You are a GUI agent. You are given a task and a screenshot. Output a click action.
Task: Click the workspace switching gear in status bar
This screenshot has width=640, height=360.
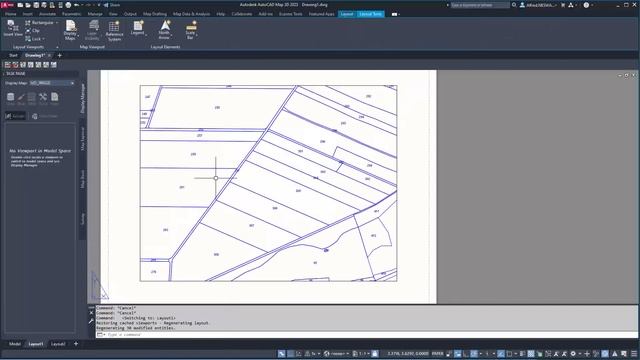573,353
